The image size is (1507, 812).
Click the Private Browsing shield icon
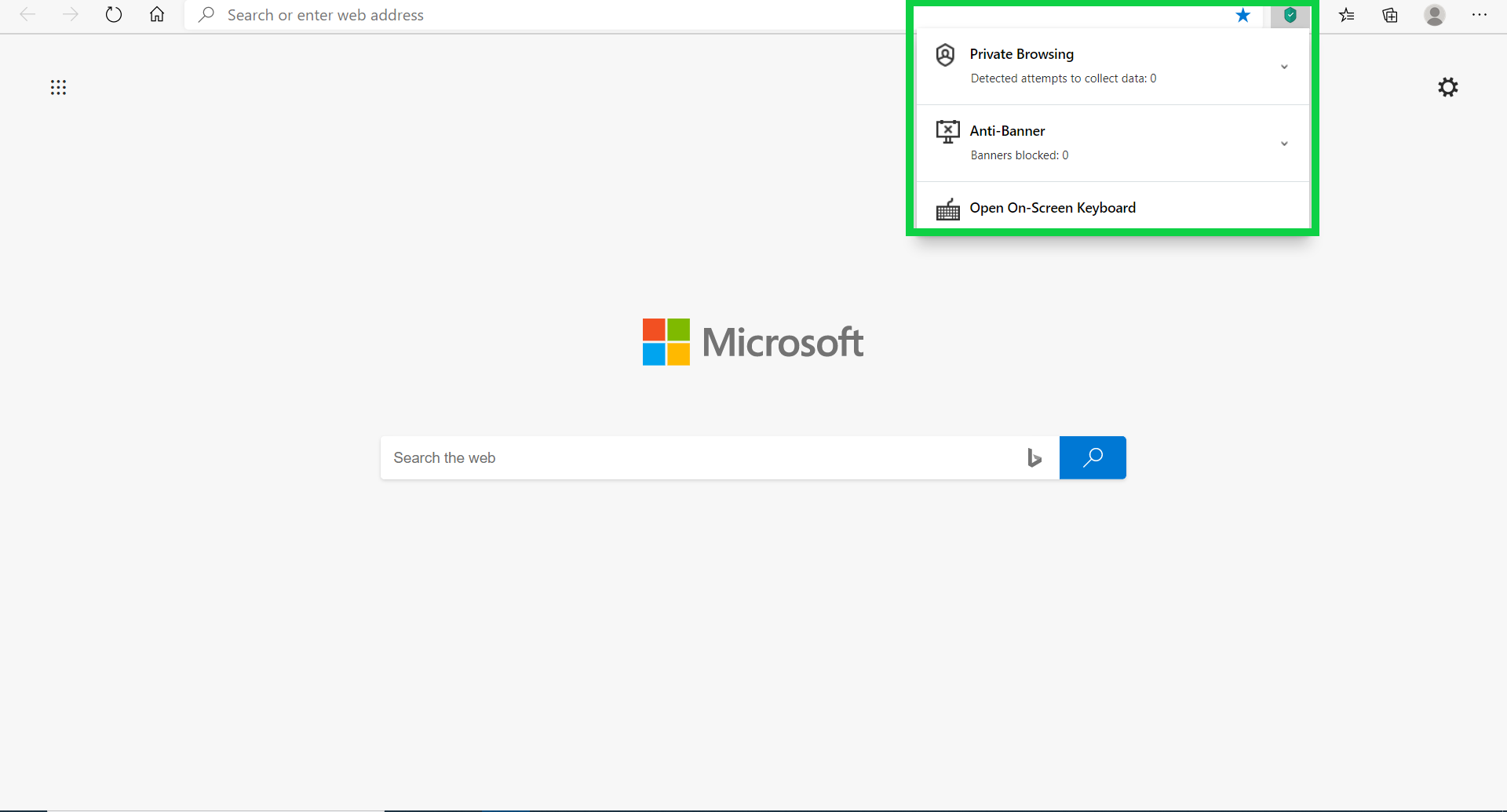coord(946,55)
